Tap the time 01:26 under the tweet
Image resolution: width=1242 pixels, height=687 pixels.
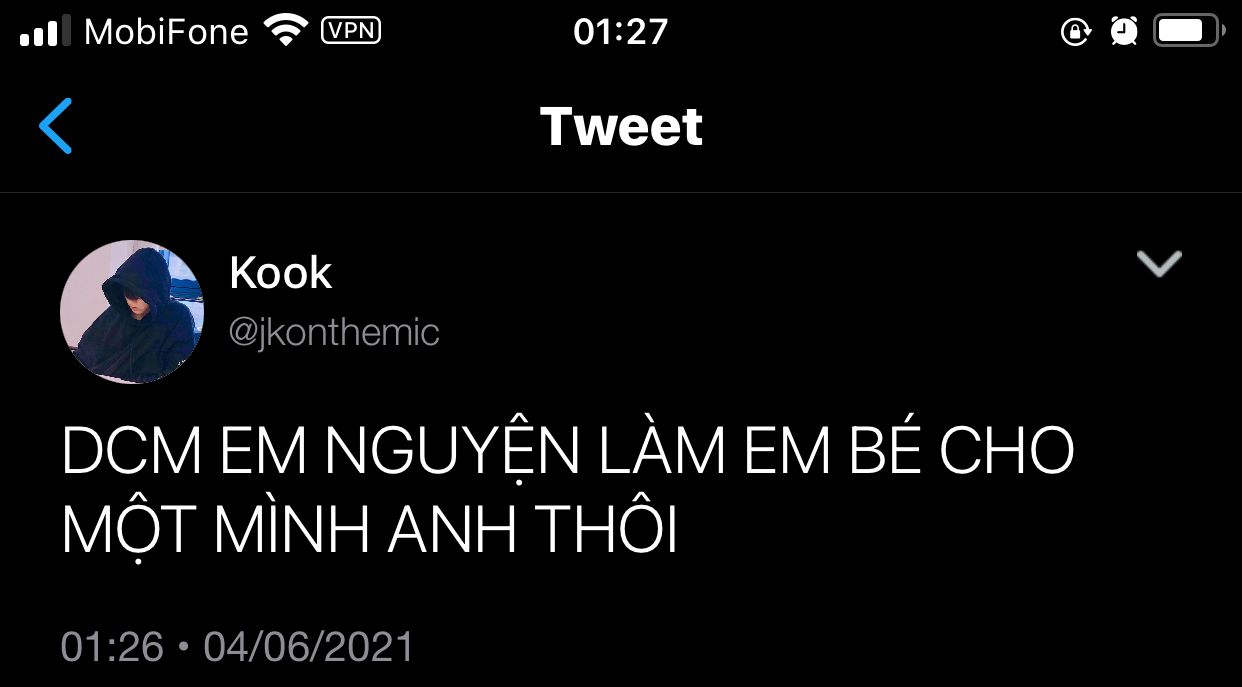112,646
